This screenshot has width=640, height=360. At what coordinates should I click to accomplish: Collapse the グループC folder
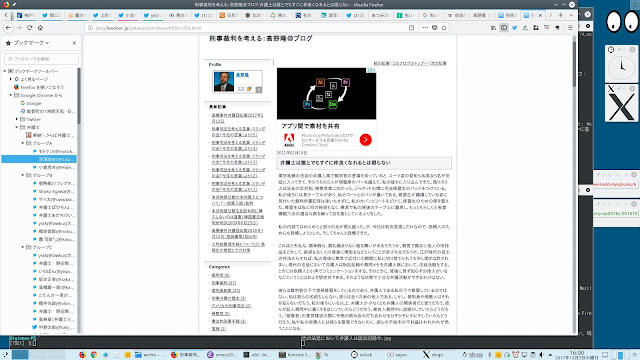point(23,247)
